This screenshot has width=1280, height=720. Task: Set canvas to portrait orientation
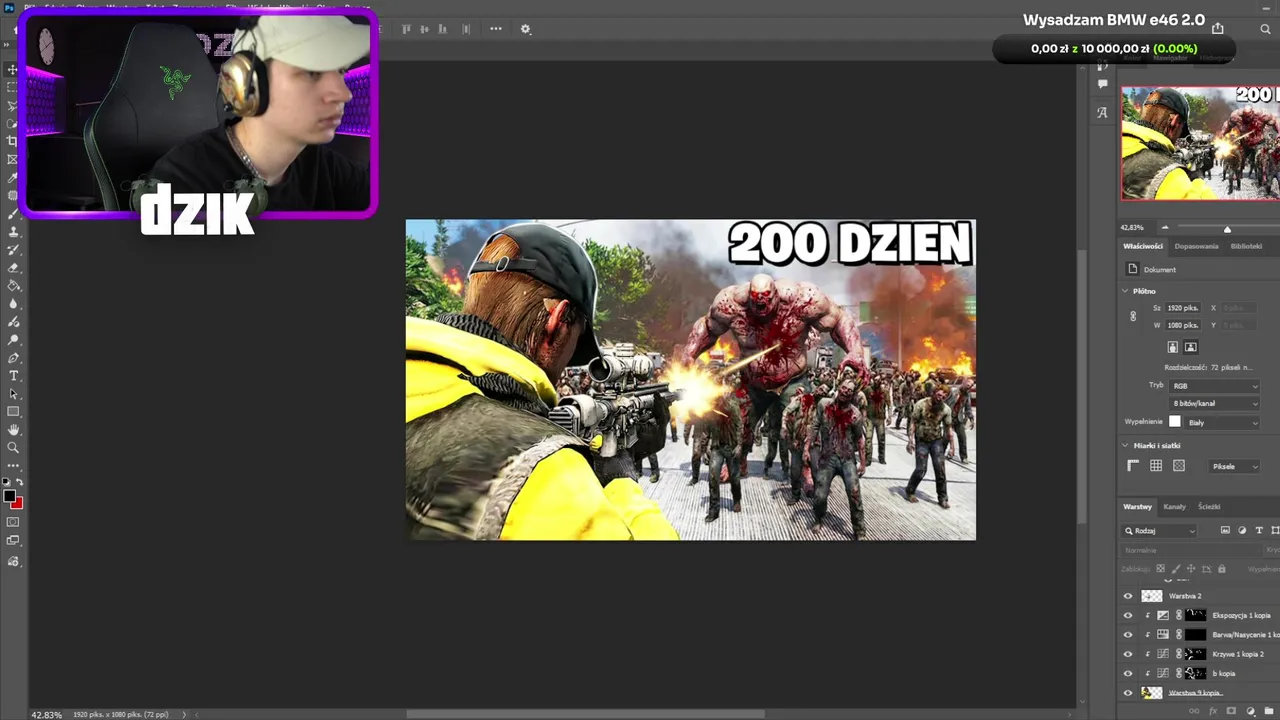1172,347
